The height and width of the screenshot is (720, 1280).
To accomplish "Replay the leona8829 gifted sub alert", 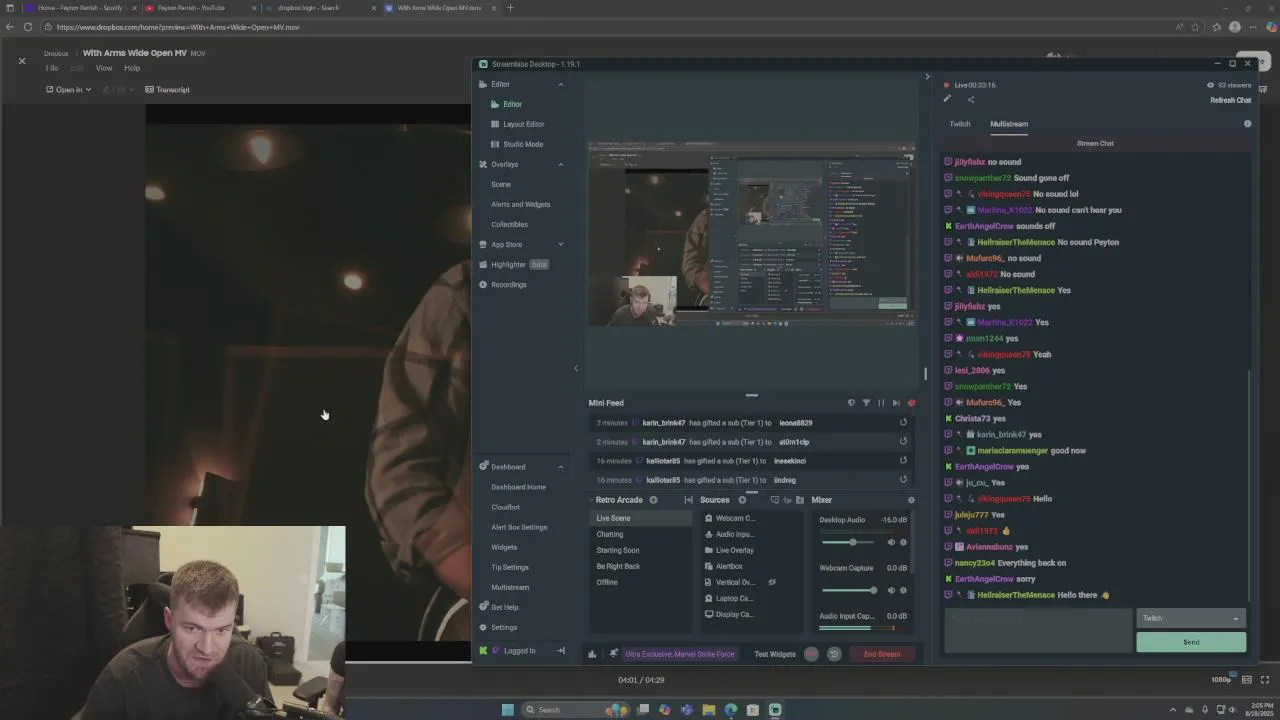I will pyautogui.click(x=903, y=423).
